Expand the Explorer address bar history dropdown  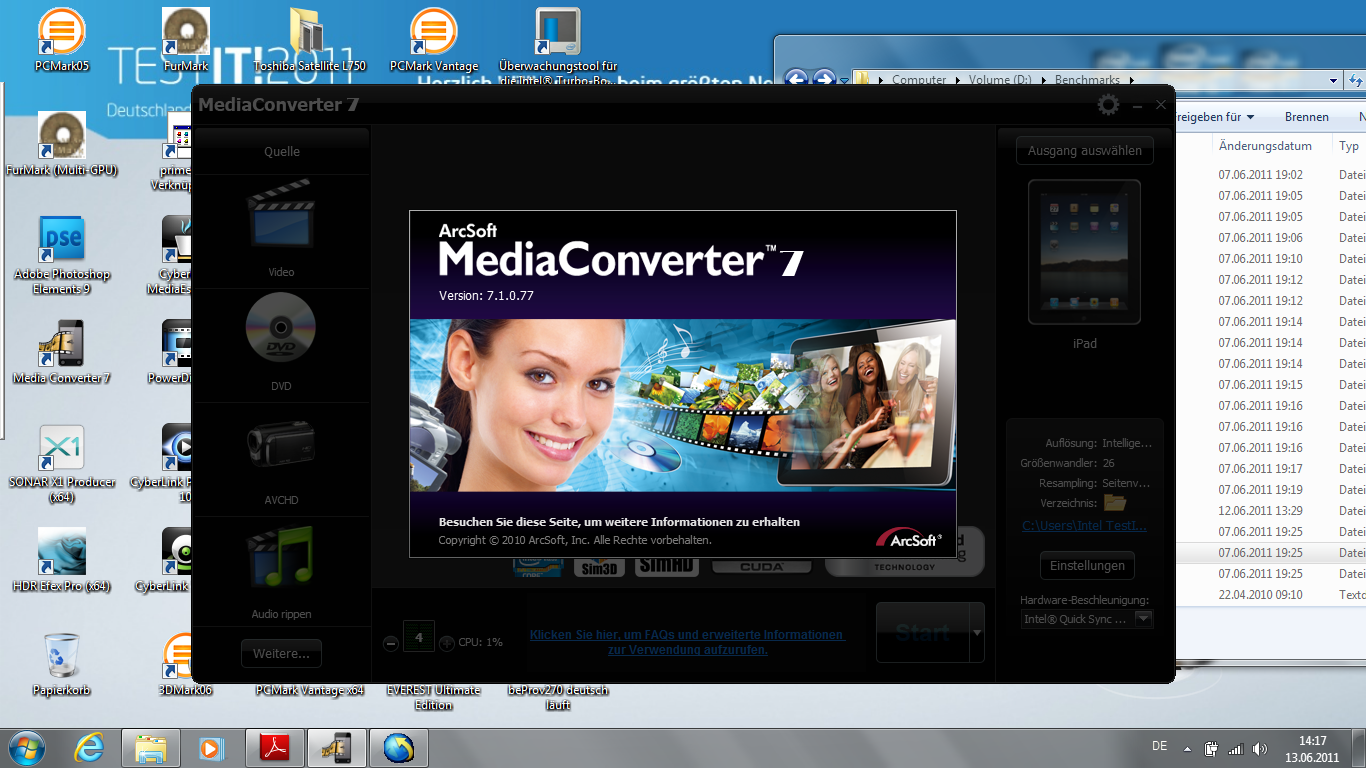click(x=1334, y=80)
